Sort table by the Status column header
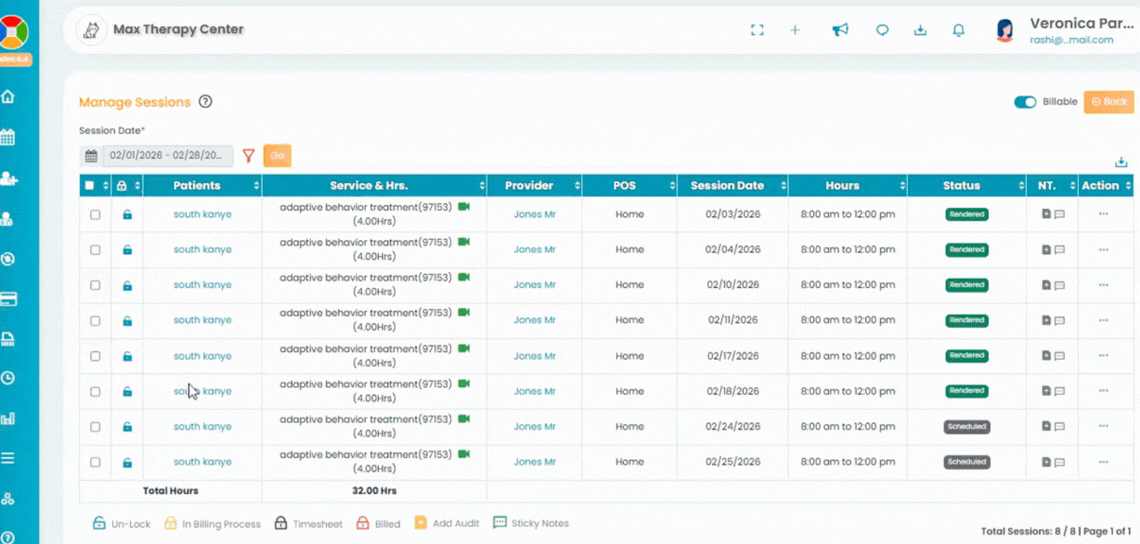Screen dimensions: 1140x544 point(966,186)
